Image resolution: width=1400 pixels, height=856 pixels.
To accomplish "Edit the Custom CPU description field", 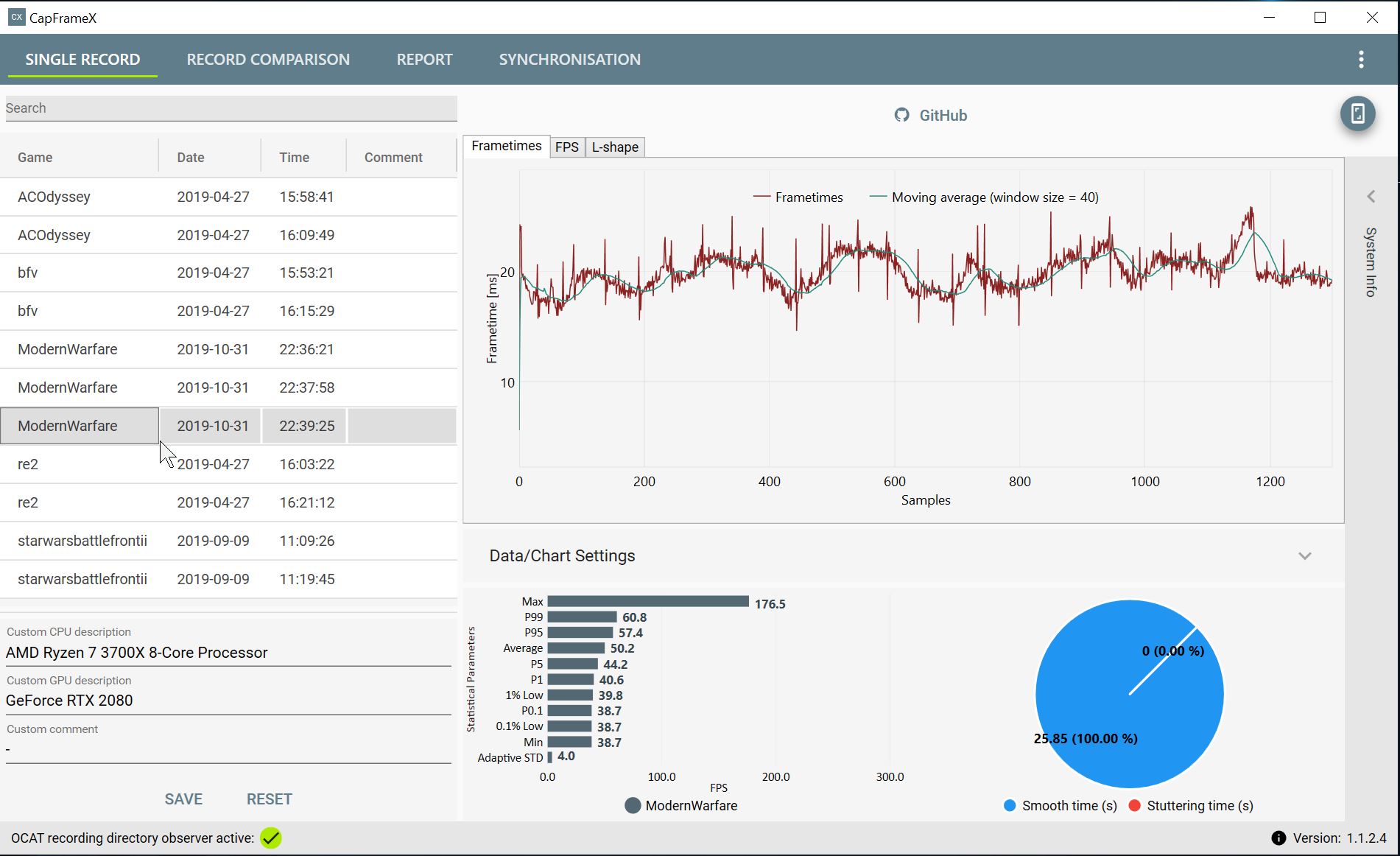I will pyautogui.click(x=228, y=653).
